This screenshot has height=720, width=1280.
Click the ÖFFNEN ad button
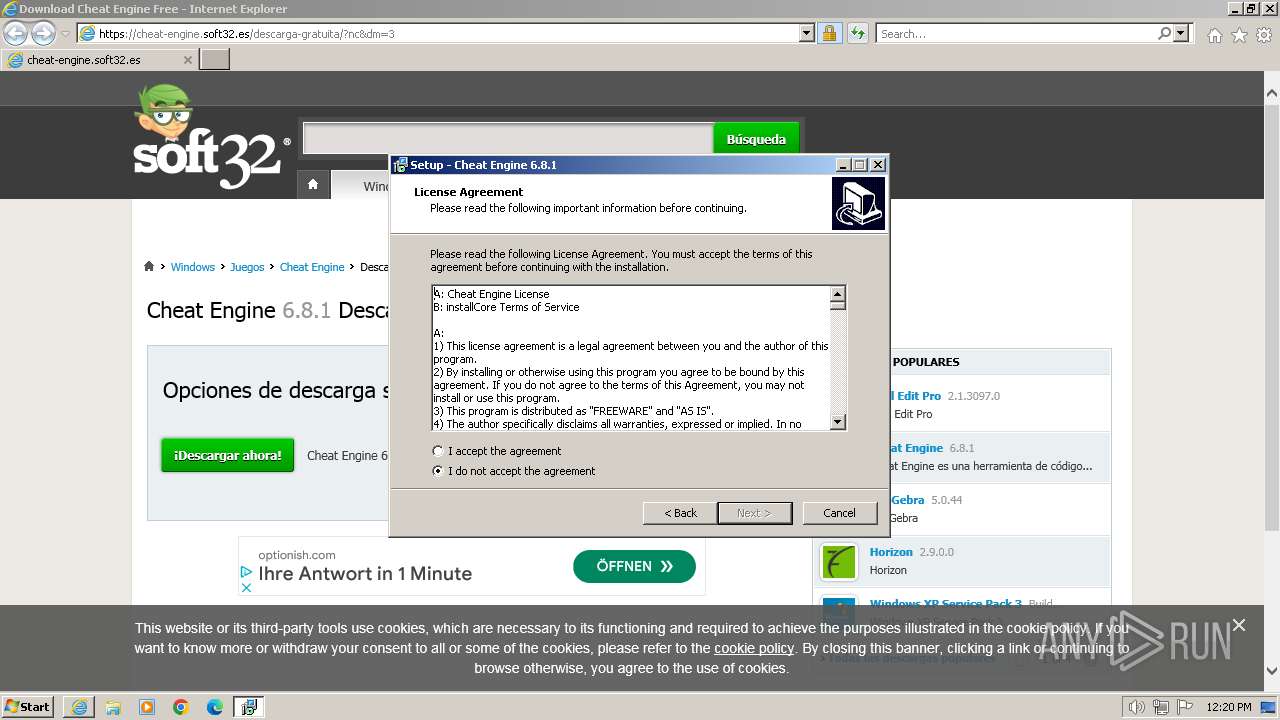coord(634,566)
